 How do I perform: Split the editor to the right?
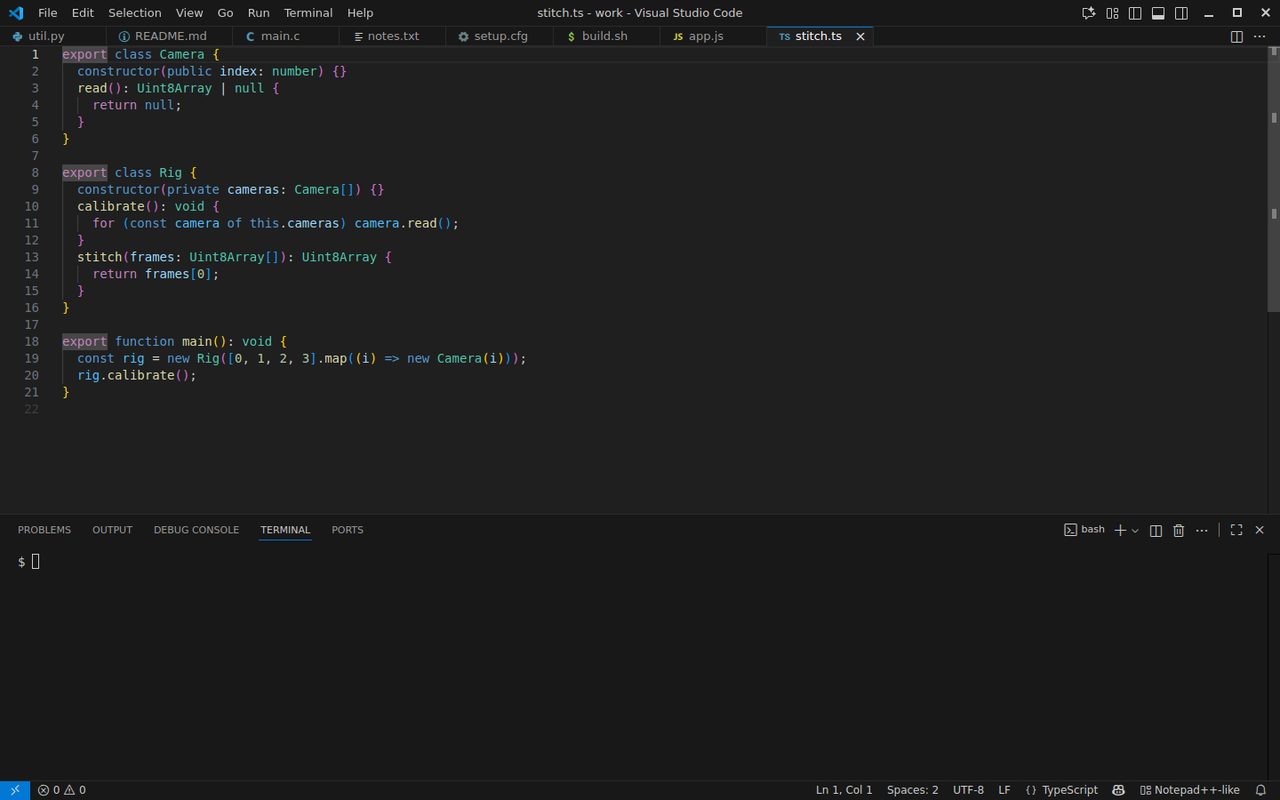[x=1237, y=36]
